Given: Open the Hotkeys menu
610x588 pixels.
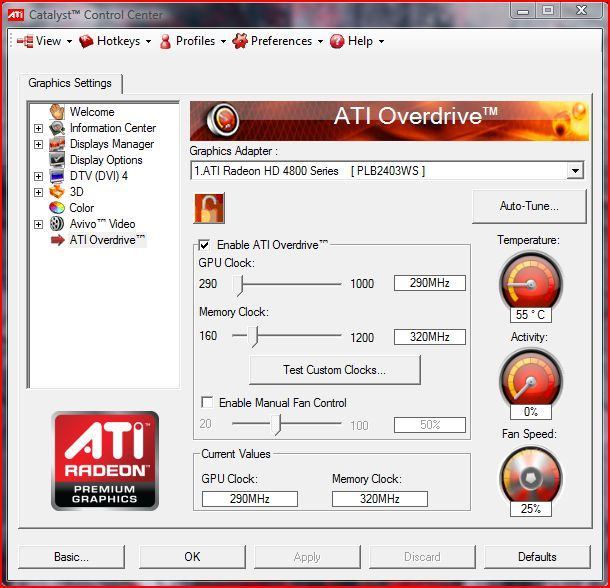Looking at the screenshot, I should click(x=115, y=41).
